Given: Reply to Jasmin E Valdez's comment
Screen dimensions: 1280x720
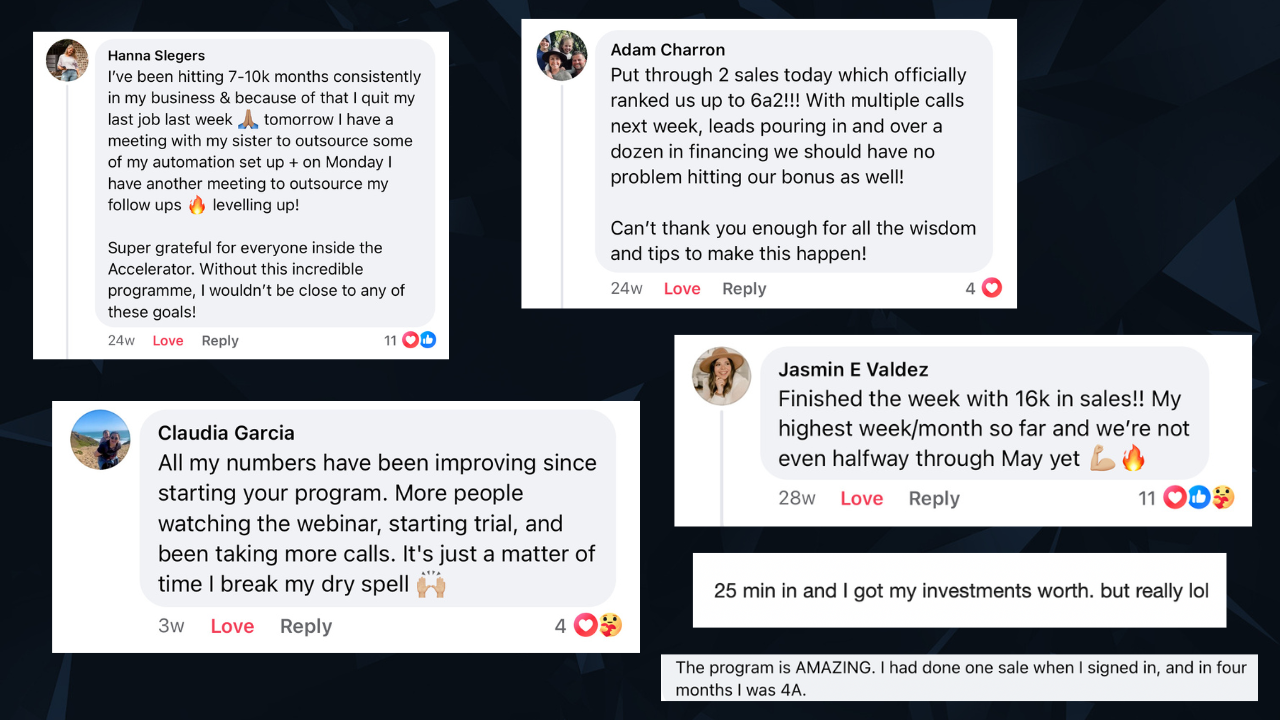Looking at the screenshot, I should [x=934, y=499].
